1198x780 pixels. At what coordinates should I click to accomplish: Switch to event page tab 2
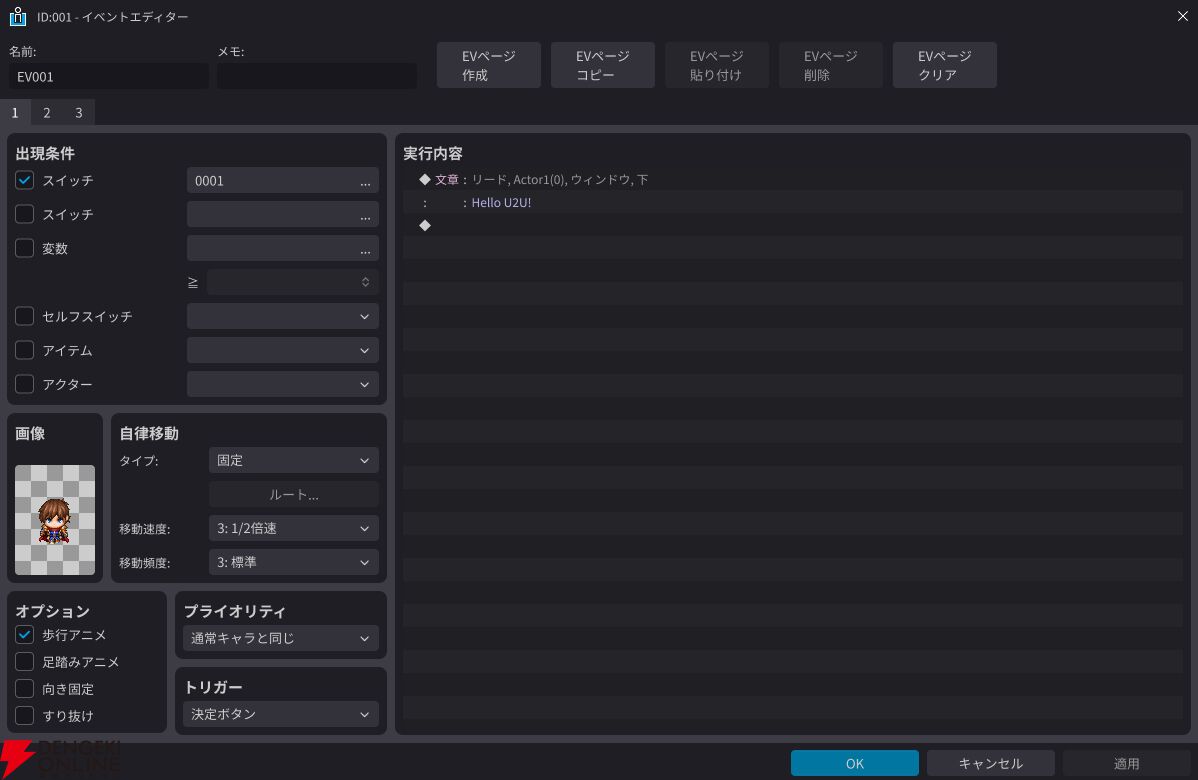(47, 112)
